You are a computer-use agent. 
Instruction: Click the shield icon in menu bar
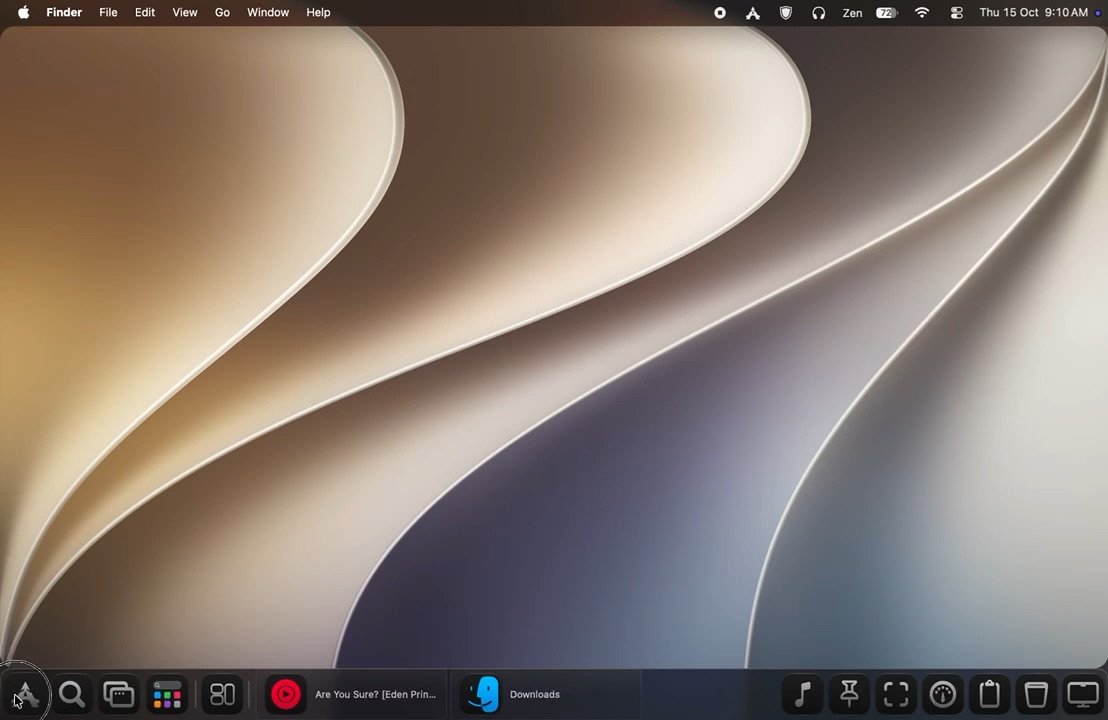[785, 13]
